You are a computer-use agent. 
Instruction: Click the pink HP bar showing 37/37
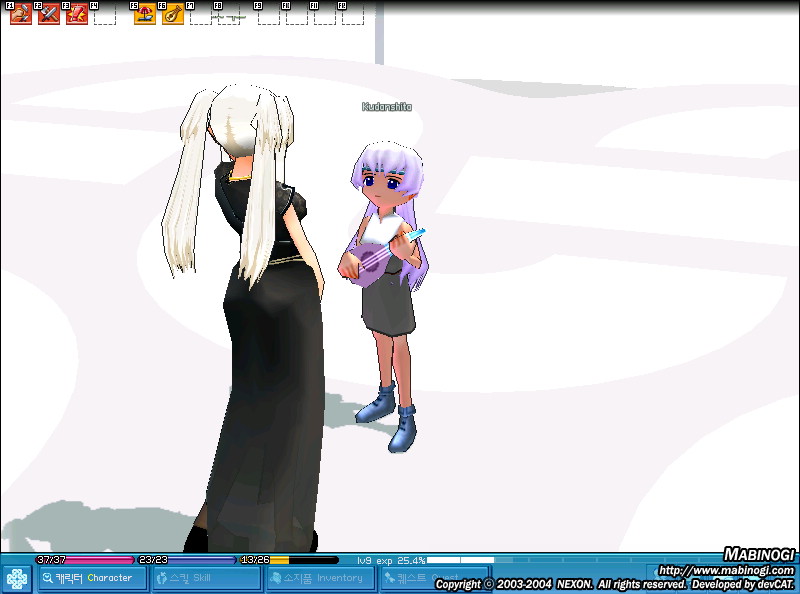coord(85,560)
